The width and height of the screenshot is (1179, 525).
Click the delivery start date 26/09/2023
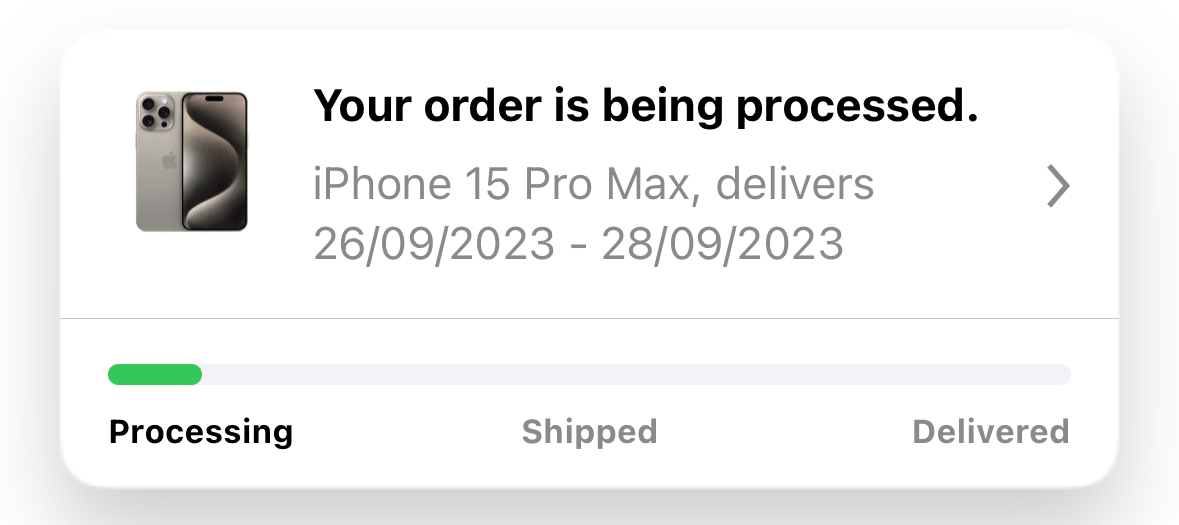434,244
